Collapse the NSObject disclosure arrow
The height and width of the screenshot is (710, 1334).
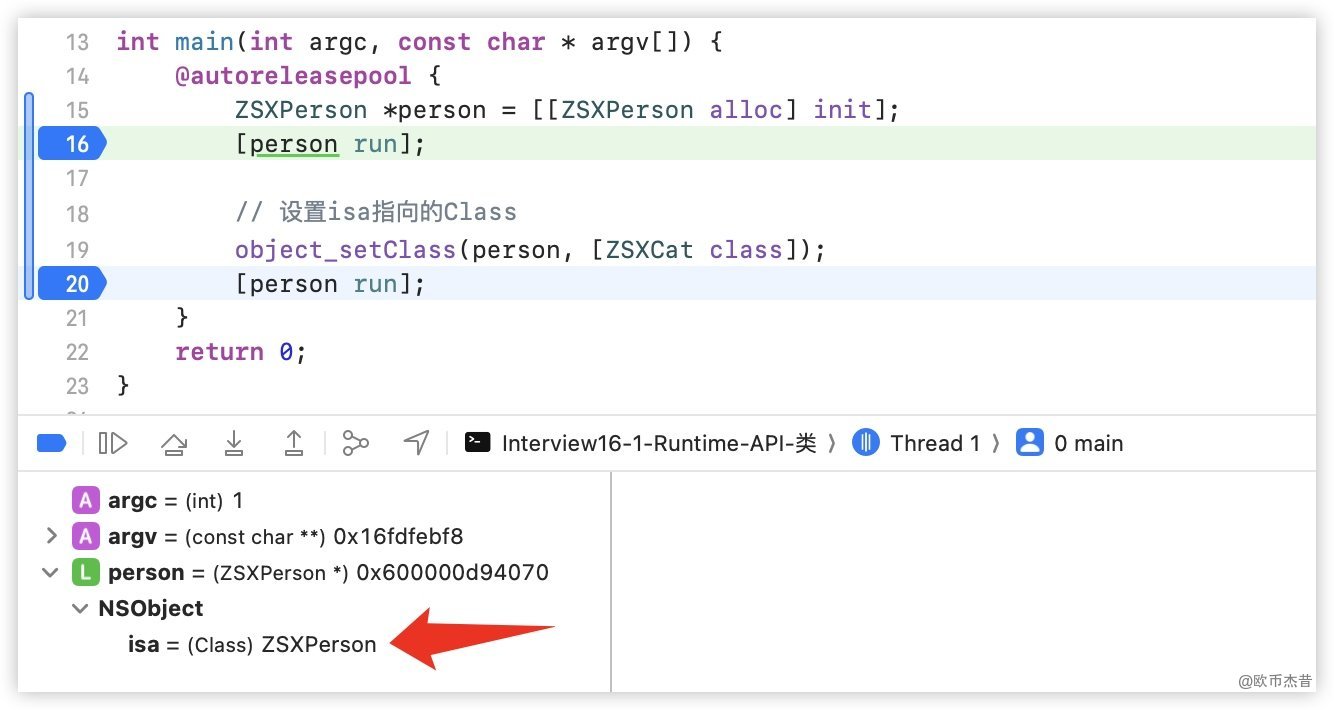(x=80, y=609)
